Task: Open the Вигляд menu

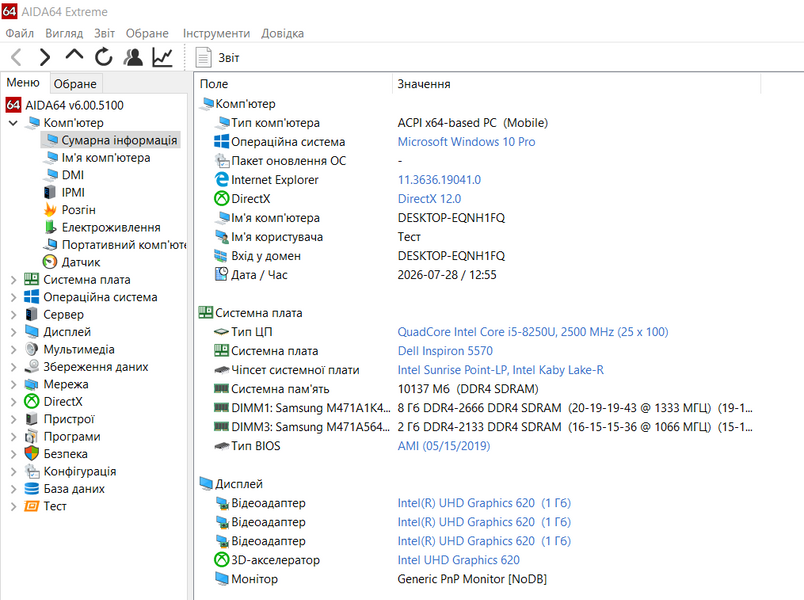Action: [x=64, y=33]
